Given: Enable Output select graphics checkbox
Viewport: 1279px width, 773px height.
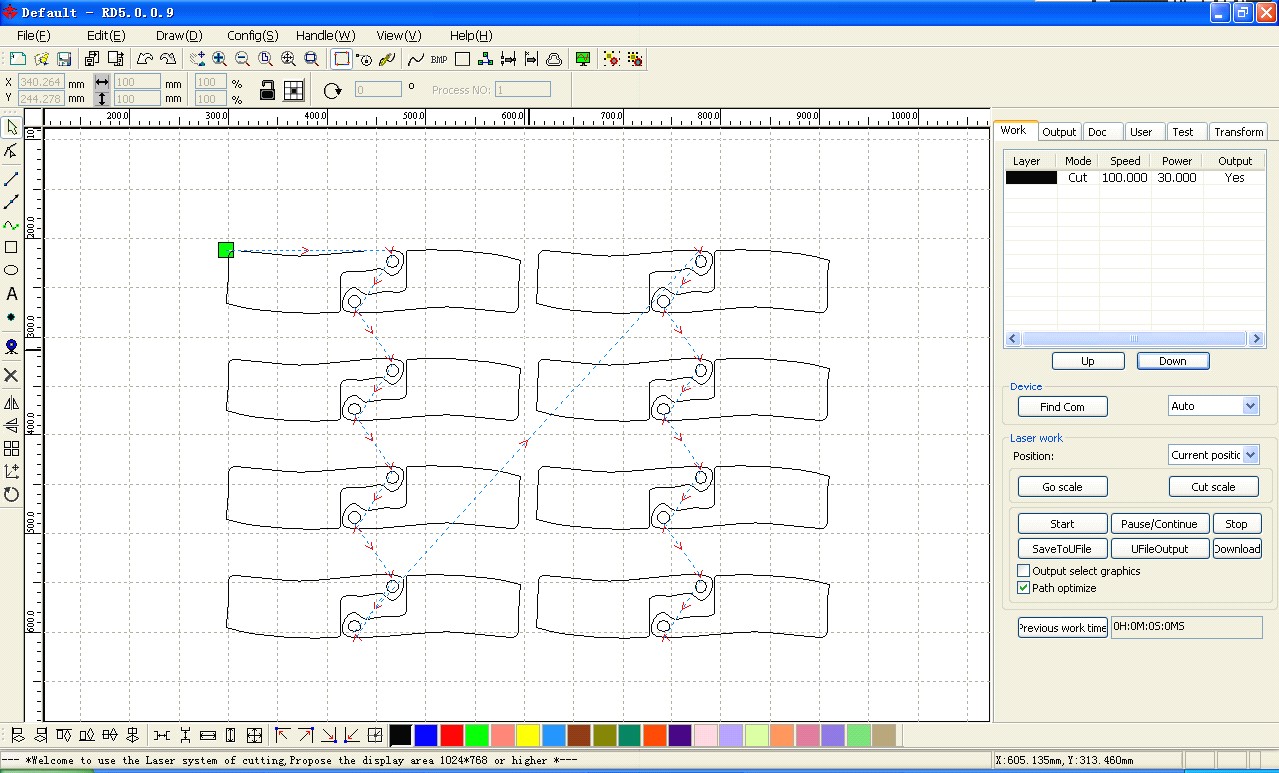Looking at the screenshot, I should (x=1023, y=571).
